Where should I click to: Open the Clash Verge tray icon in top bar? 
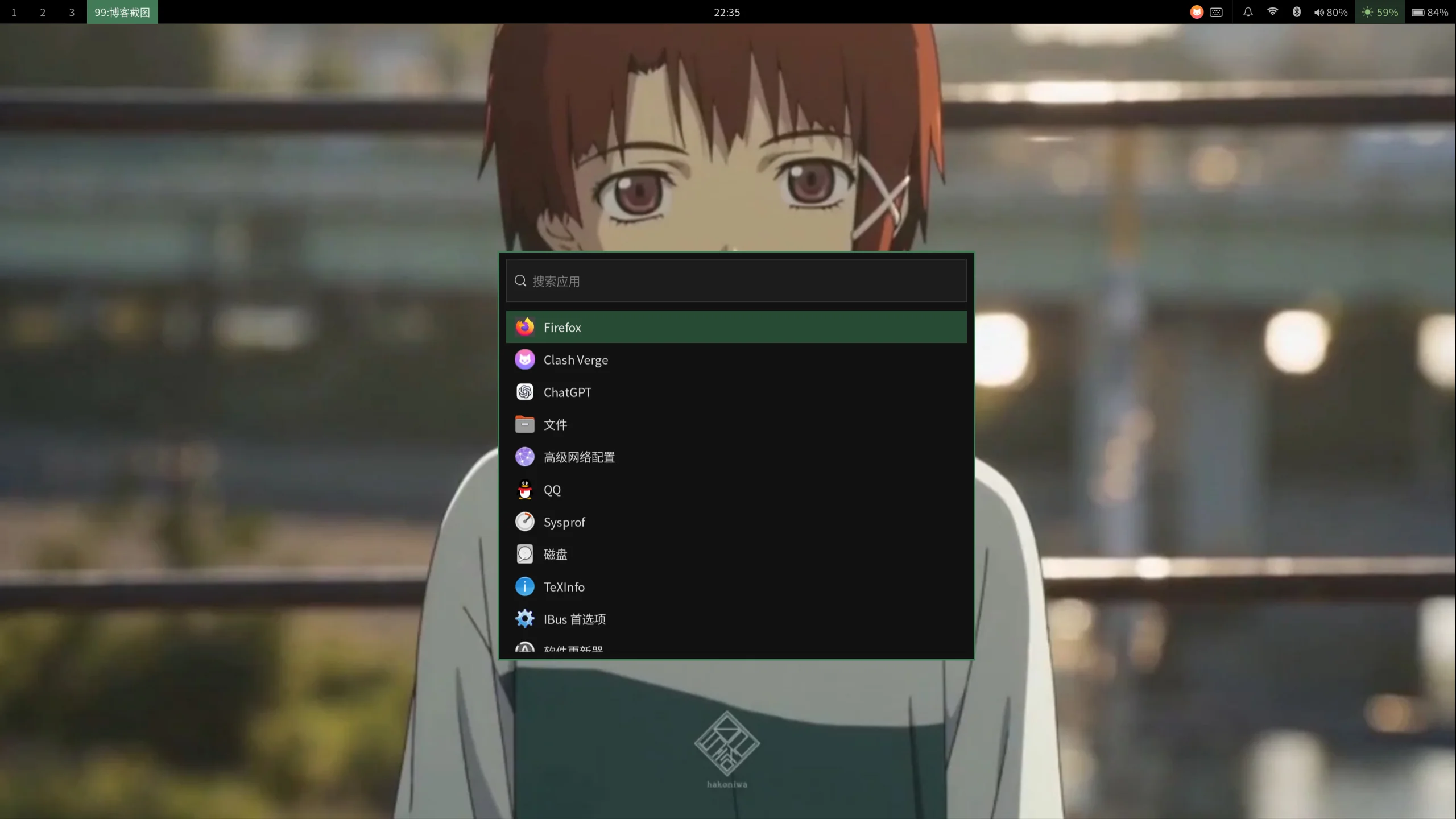(x=1197, y=12)
